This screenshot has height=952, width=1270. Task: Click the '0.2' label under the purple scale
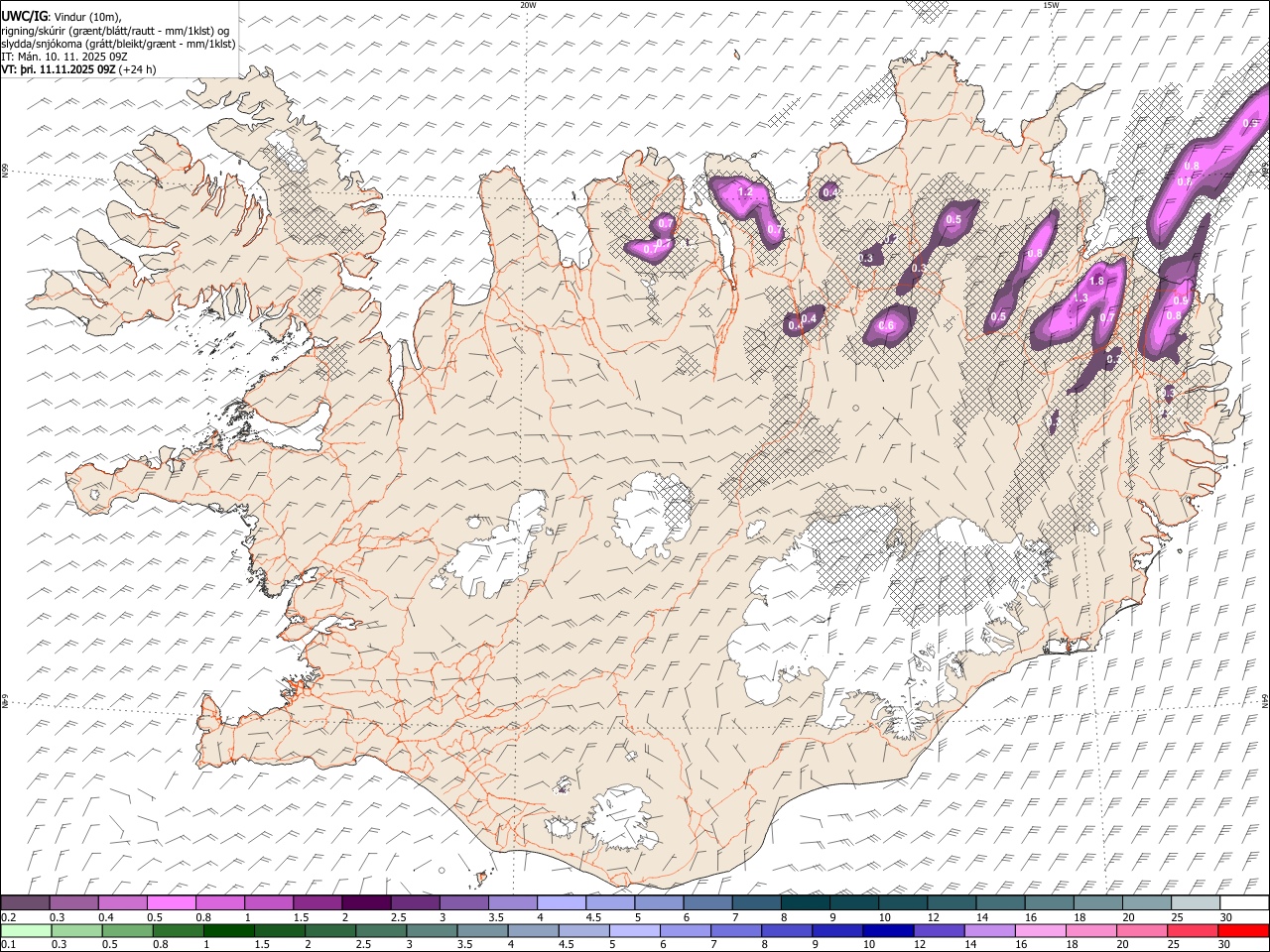7,917
